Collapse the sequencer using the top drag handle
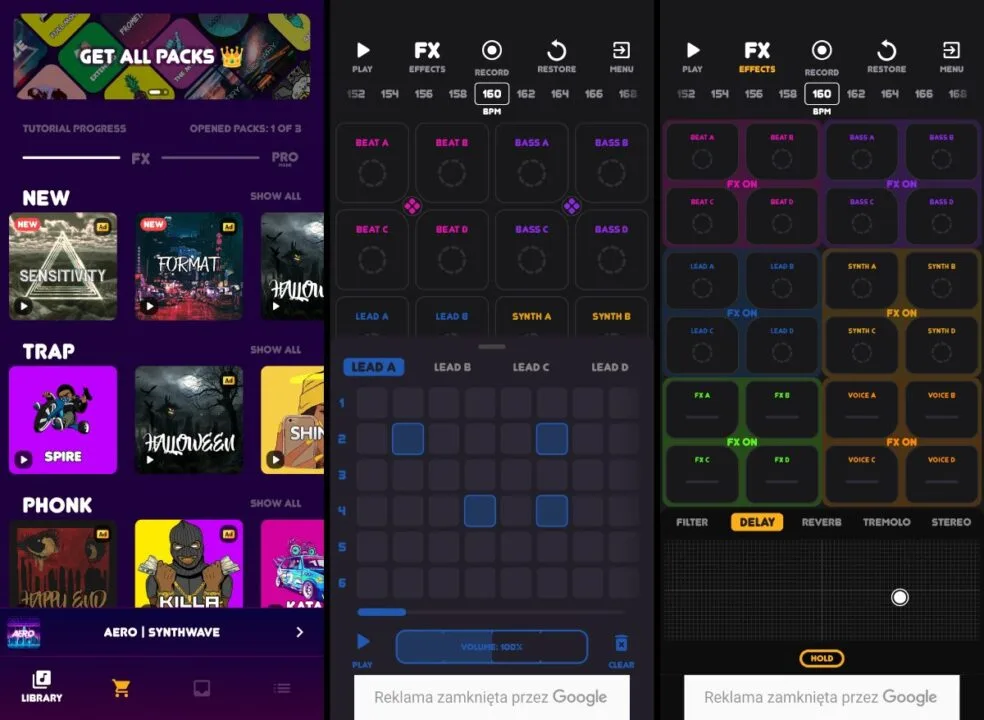 click(x=492, y=346)
